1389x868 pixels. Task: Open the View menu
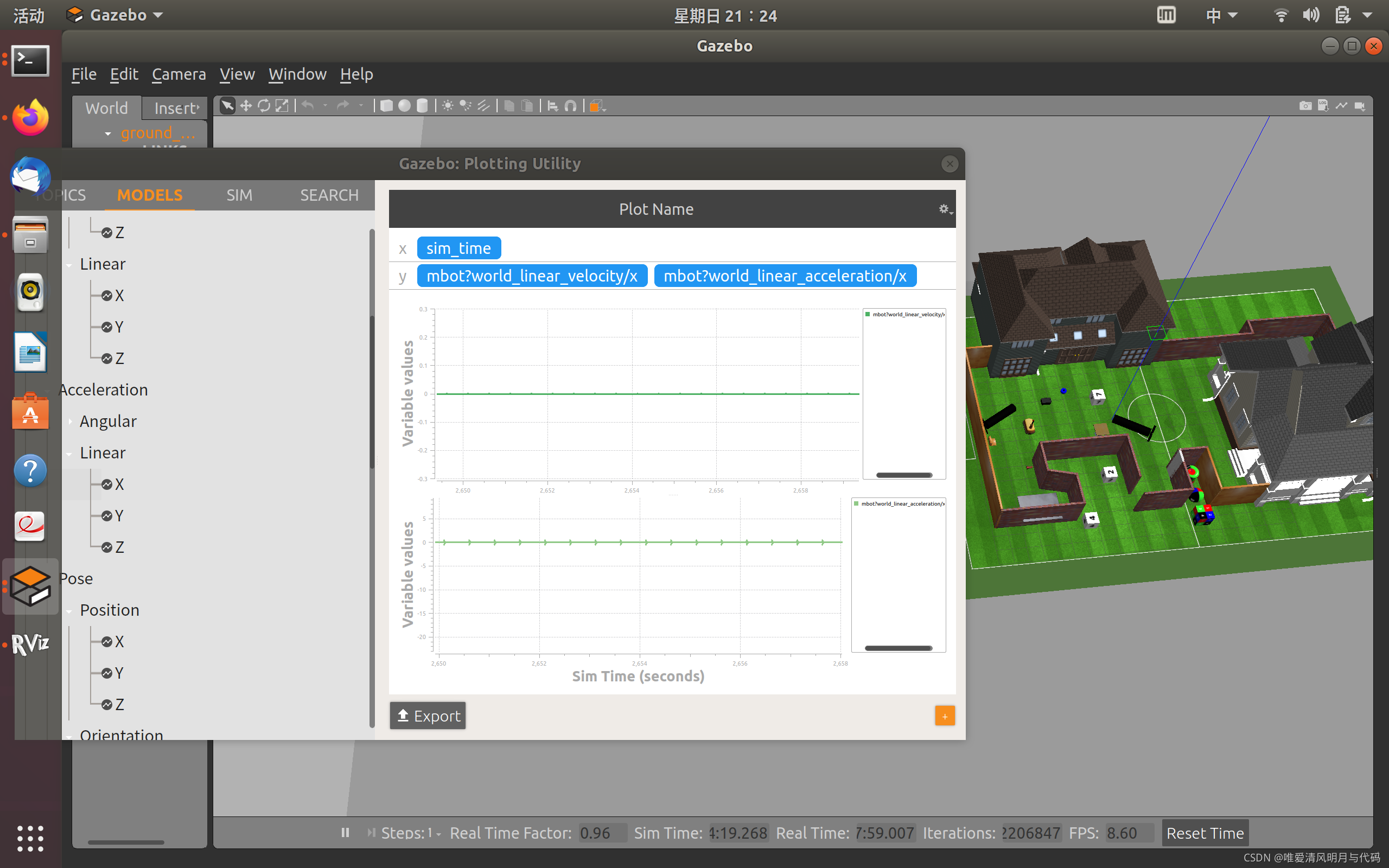click(x=237, y=74)
